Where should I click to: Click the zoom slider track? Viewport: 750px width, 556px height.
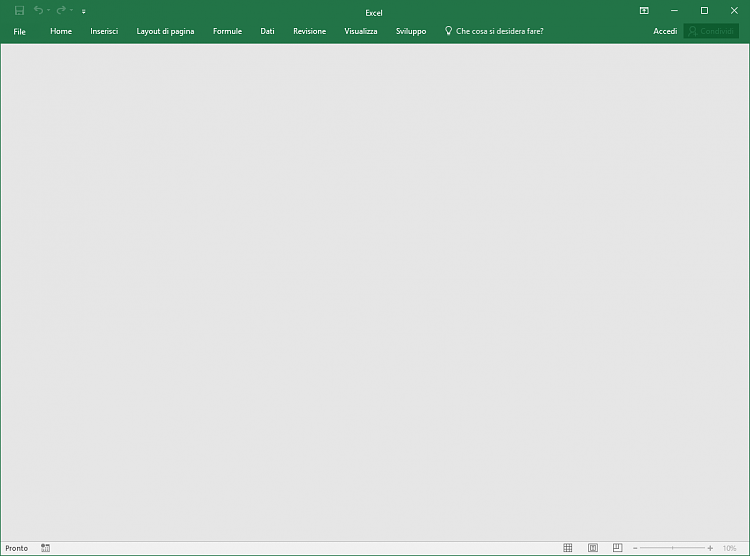[x=673, y=548]
